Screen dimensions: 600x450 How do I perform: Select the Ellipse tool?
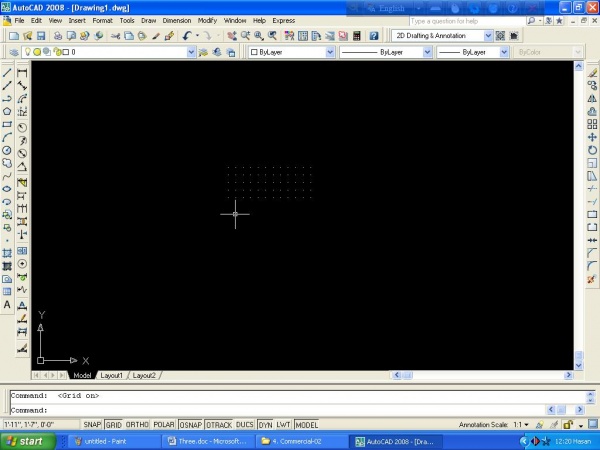pos(7,189)
